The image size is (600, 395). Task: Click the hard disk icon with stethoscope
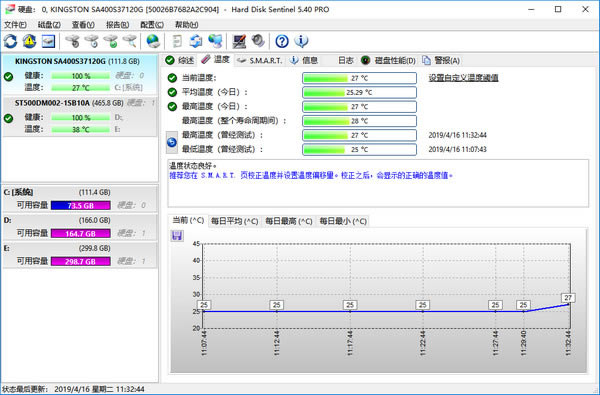click(x=72, y=41)
